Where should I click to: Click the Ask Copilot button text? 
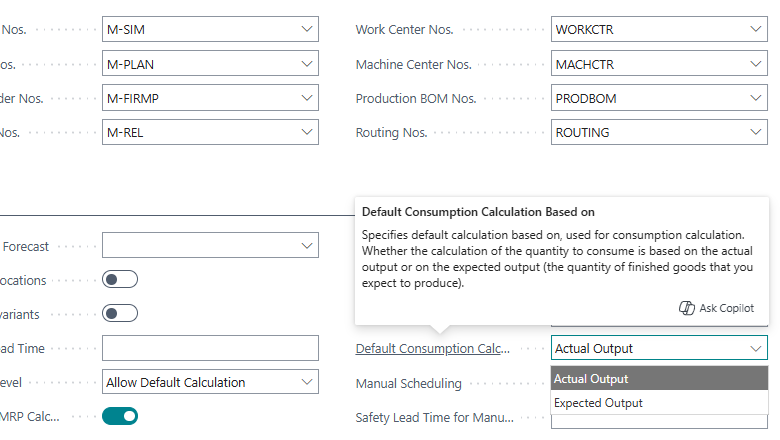[727, 308]
